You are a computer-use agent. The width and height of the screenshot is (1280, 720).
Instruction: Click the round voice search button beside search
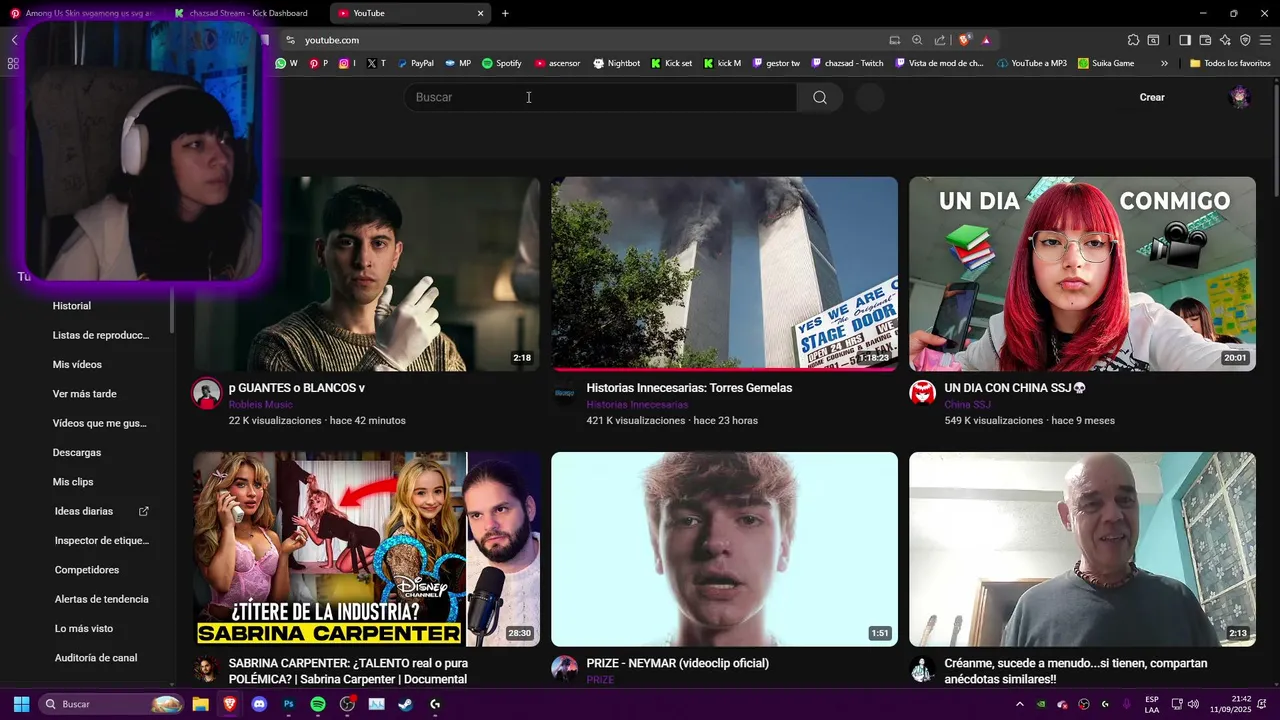[x=870, y=97]
